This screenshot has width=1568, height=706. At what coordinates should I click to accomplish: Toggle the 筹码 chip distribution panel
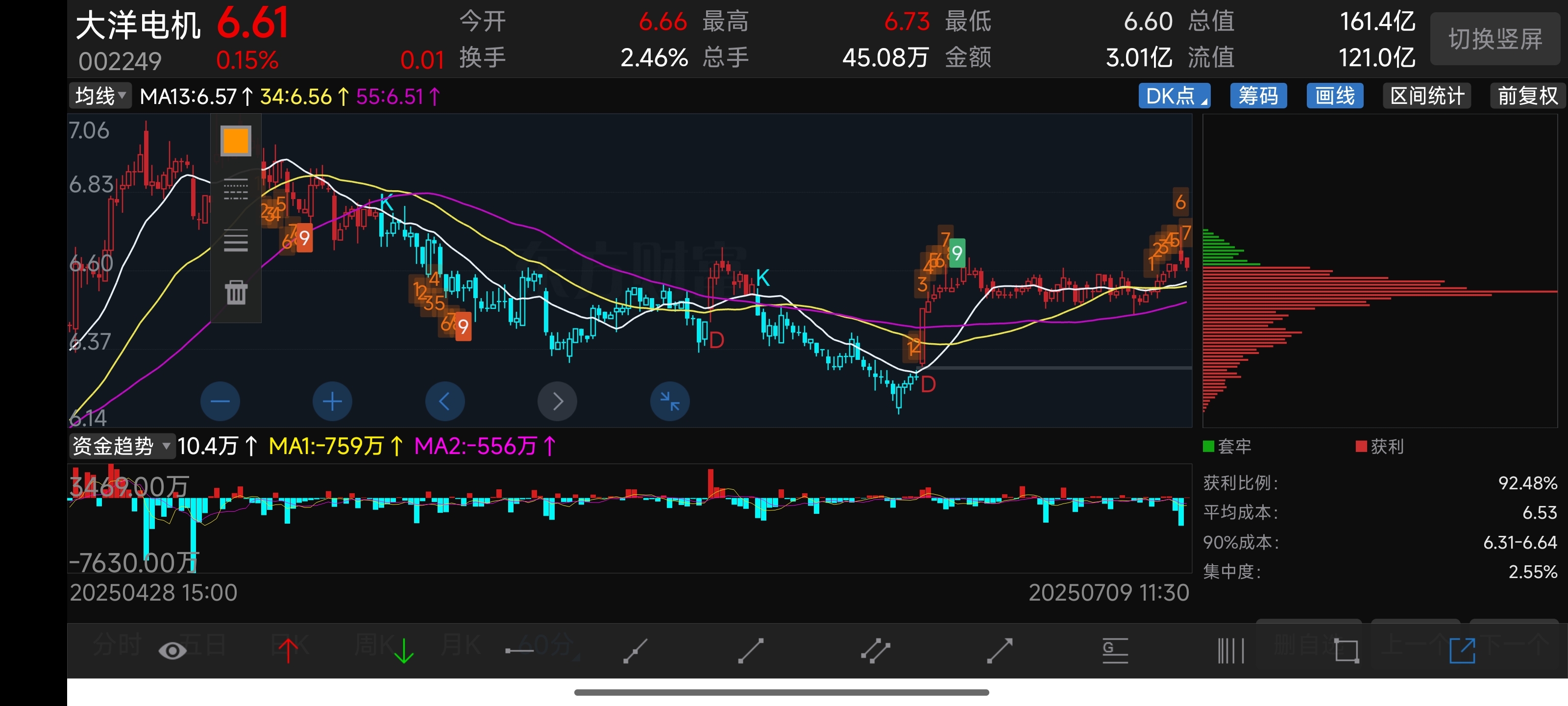pos(1258,96)
